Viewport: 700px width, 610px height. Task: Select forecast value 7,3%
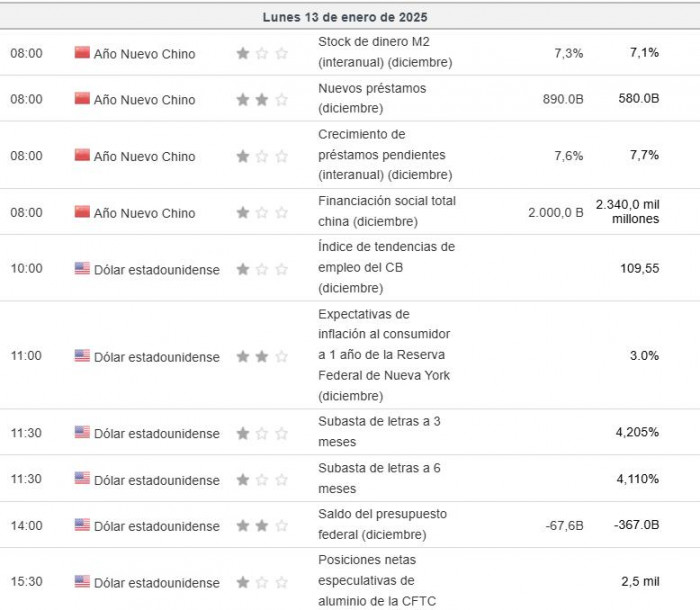[x=568, y=53]
